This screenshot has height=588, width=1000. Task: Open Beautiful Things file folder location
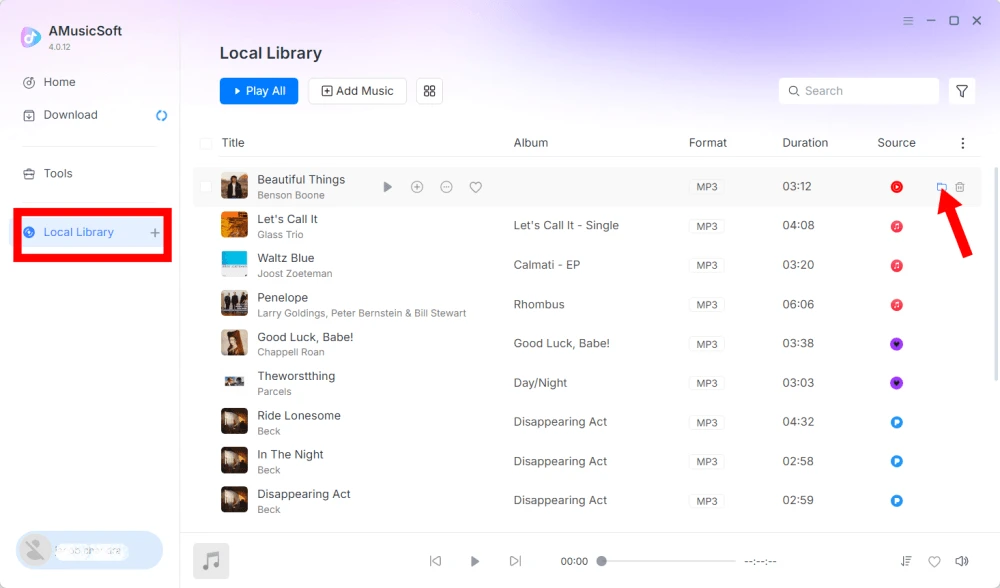click(x=941, y=187)
